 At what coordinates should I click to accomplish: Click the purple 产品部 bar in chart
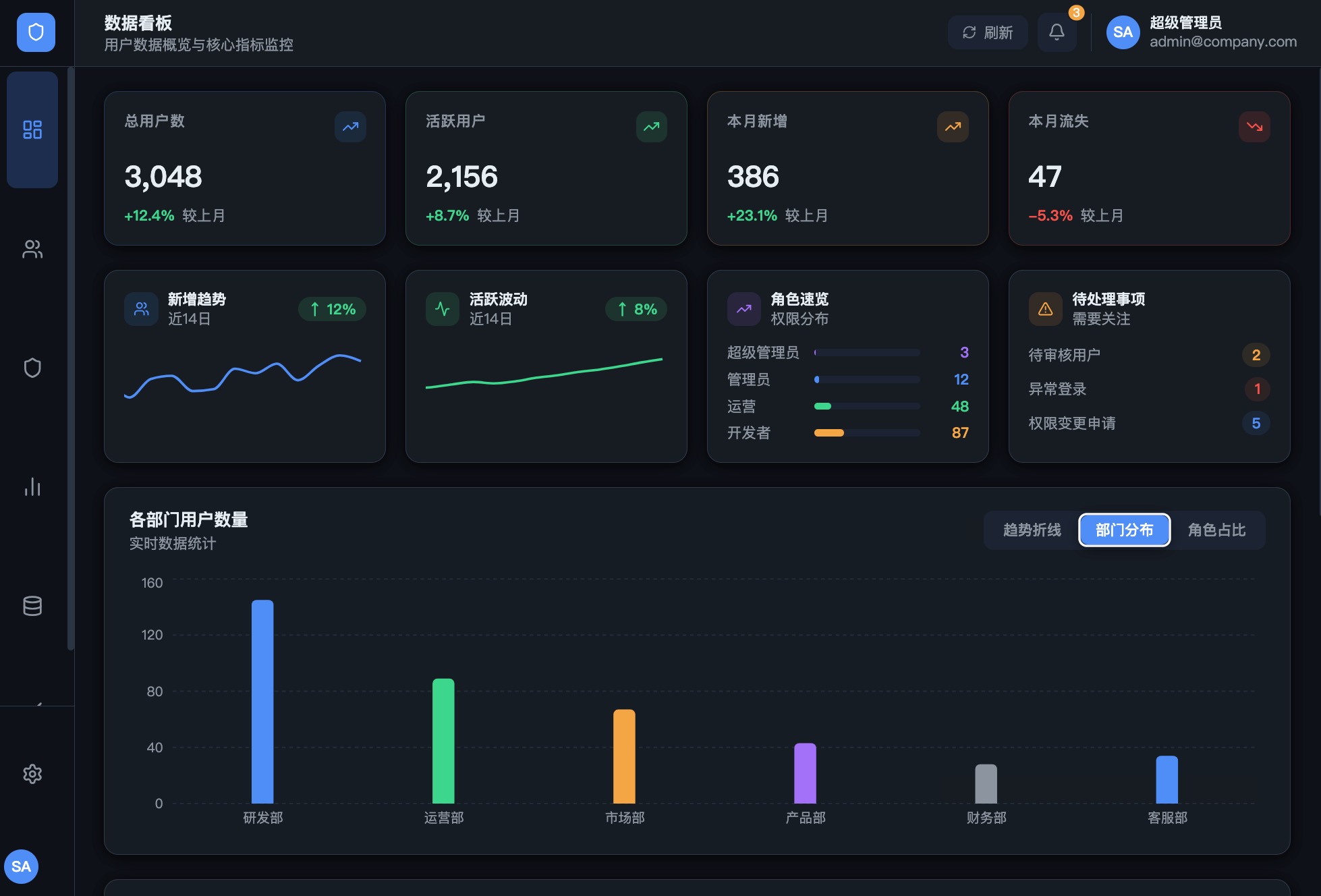(x=805, y=773)
